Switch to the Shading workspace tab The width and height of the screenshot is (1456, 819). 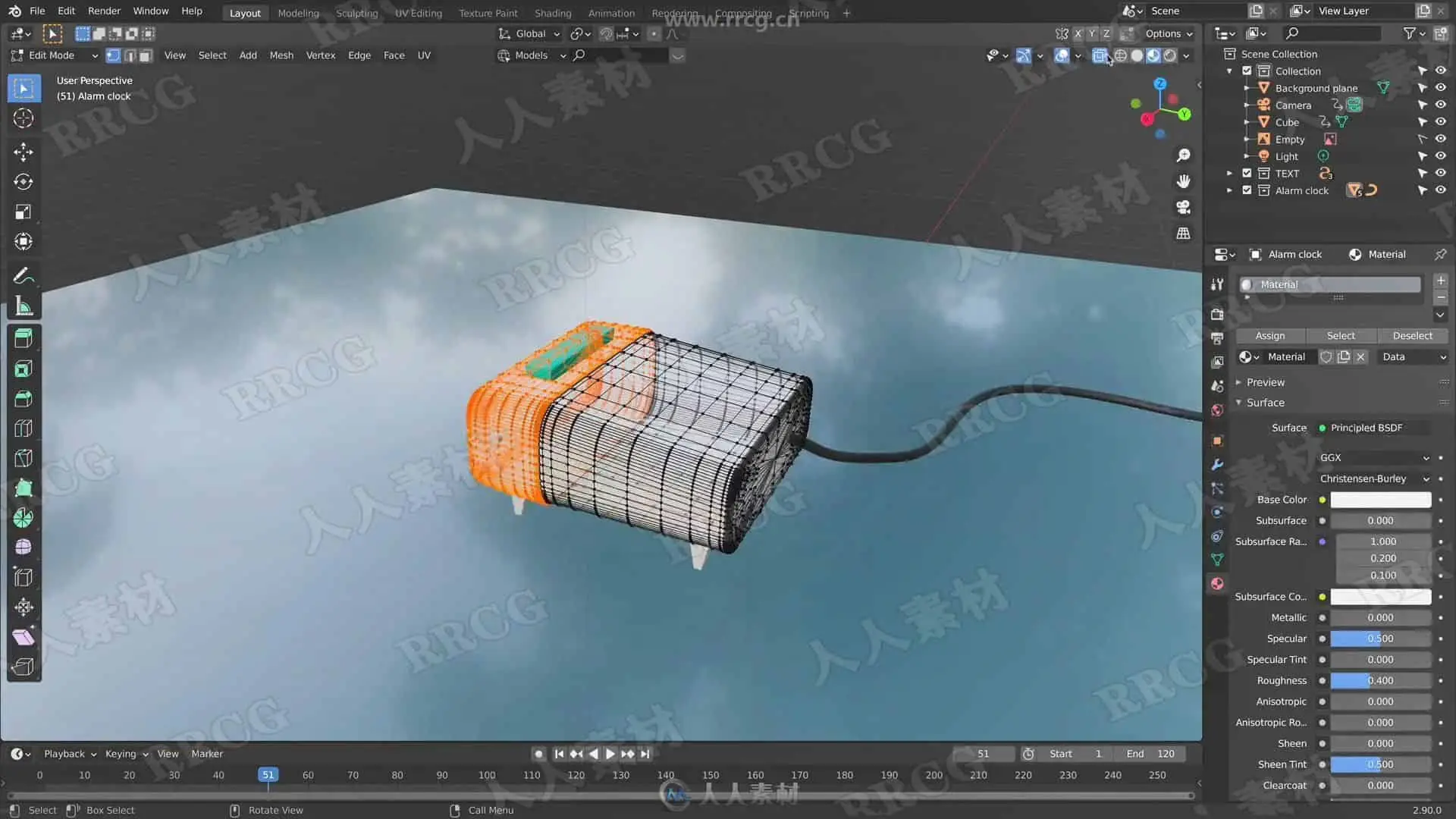click(x=552, y=13)
